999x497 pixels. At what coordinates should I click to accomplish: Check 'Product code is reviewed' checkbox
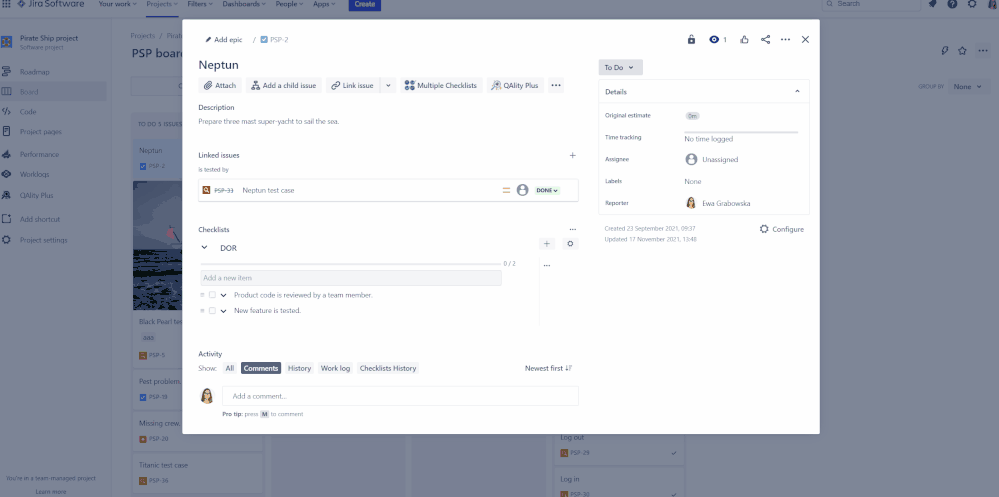click(212, 295)
